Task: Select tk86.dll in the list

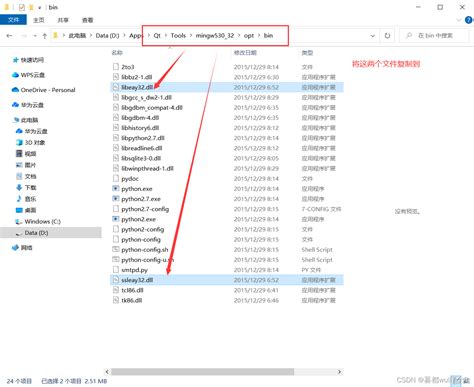Action: pos(227,300)
